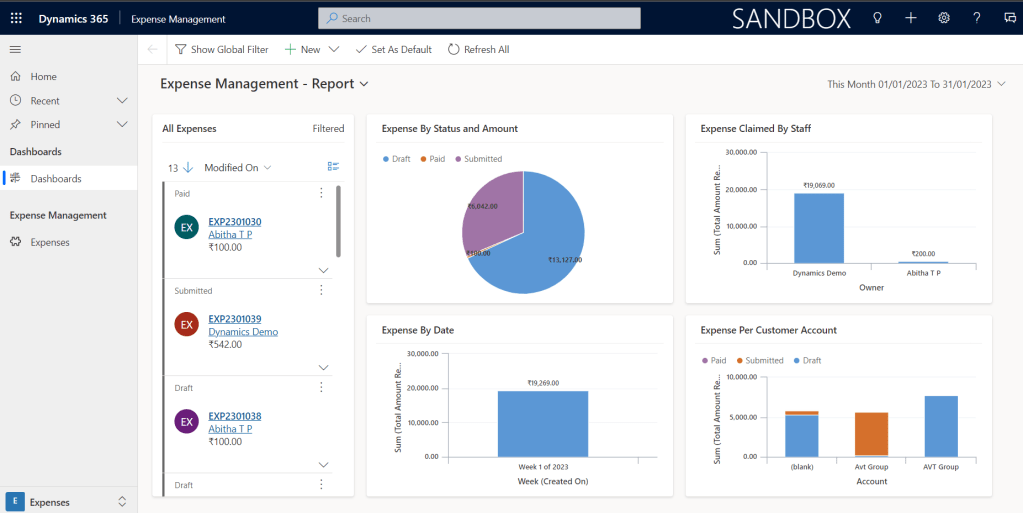Select Expenses in the left navigation

tap(50, 242)
